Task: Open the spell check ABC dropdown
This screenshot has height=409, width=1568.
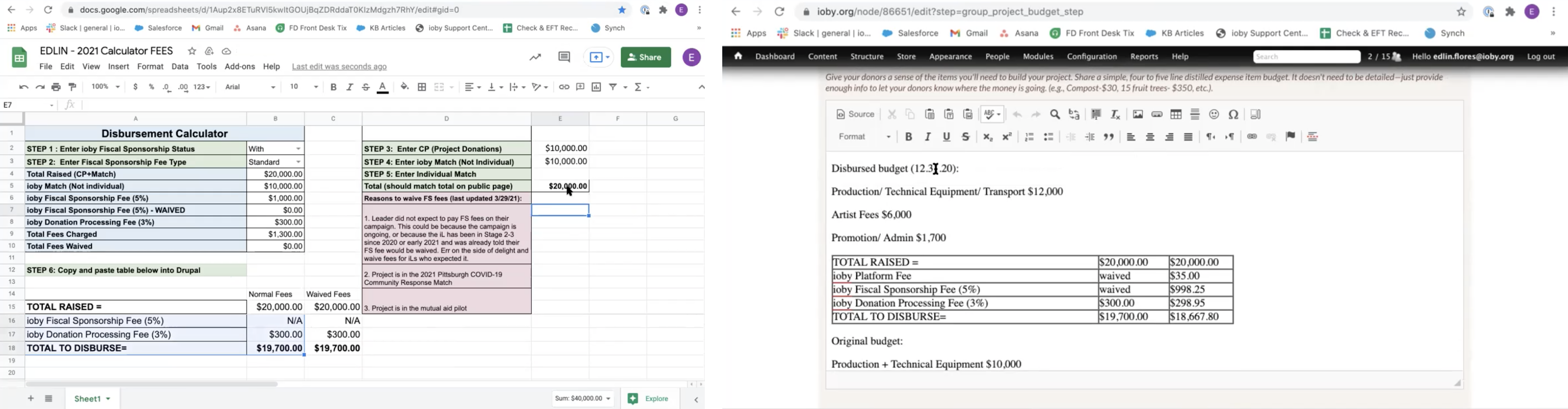Action: click(992, 114)
